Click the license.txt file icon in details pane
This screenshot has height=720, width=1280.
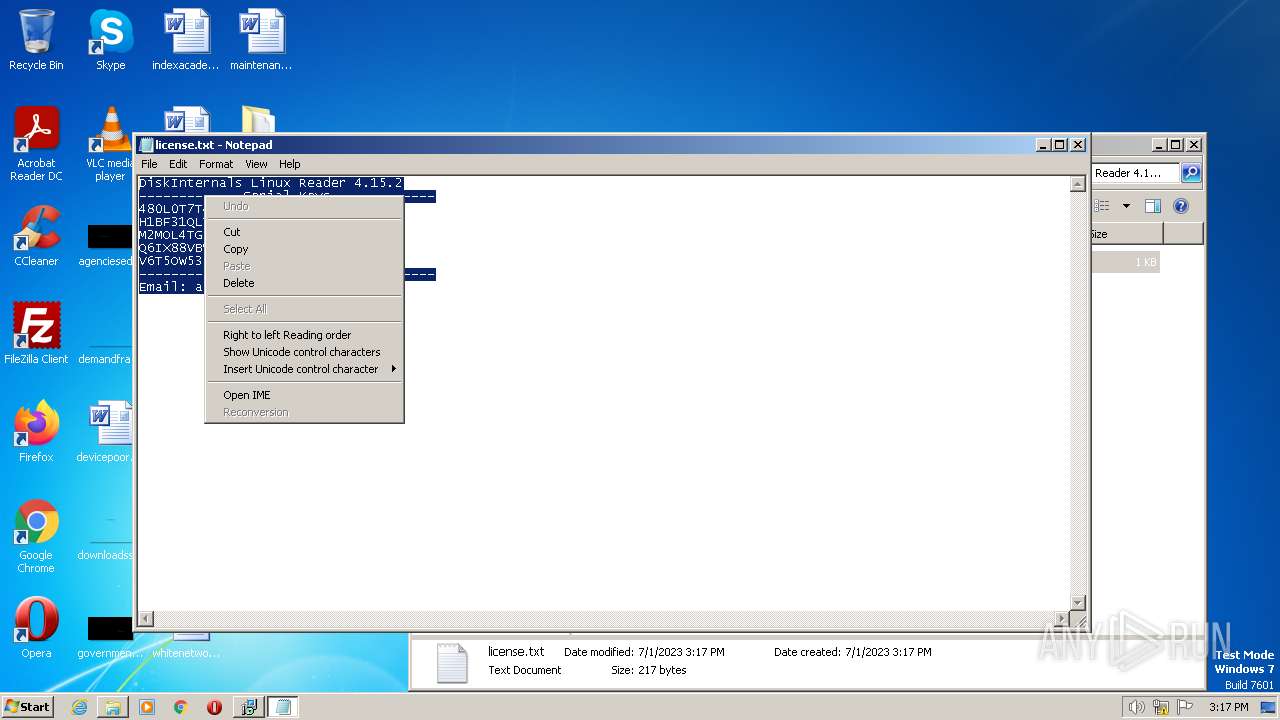451,663
